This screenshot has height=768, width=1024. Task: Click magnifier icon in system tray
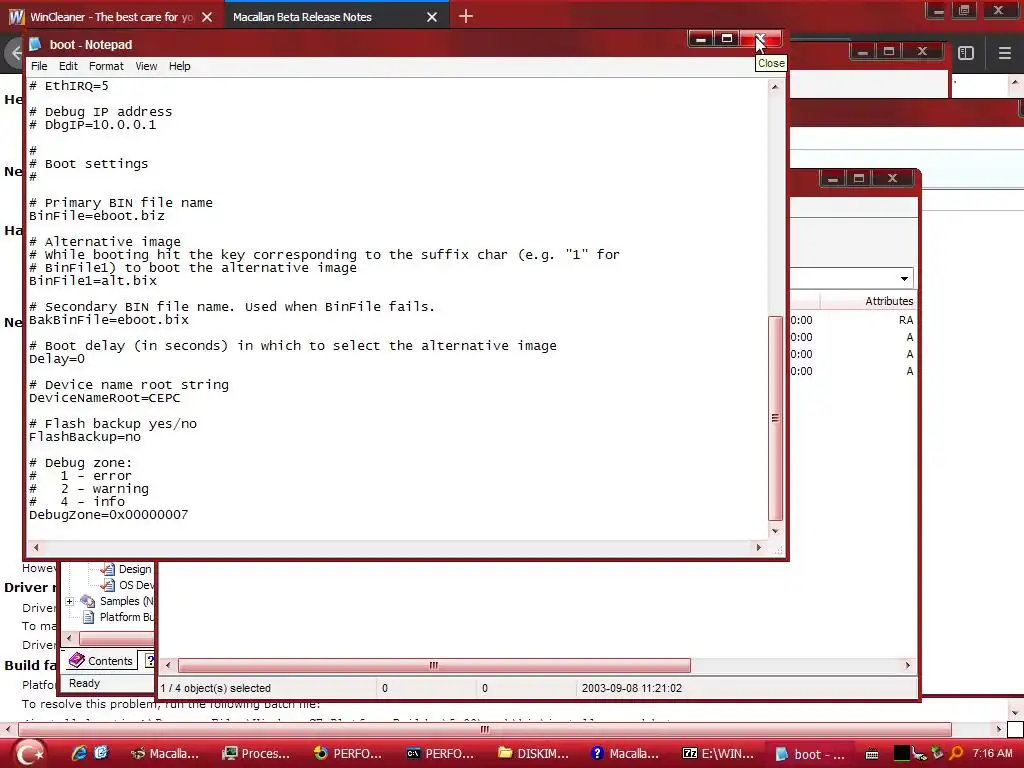[956, 753]
